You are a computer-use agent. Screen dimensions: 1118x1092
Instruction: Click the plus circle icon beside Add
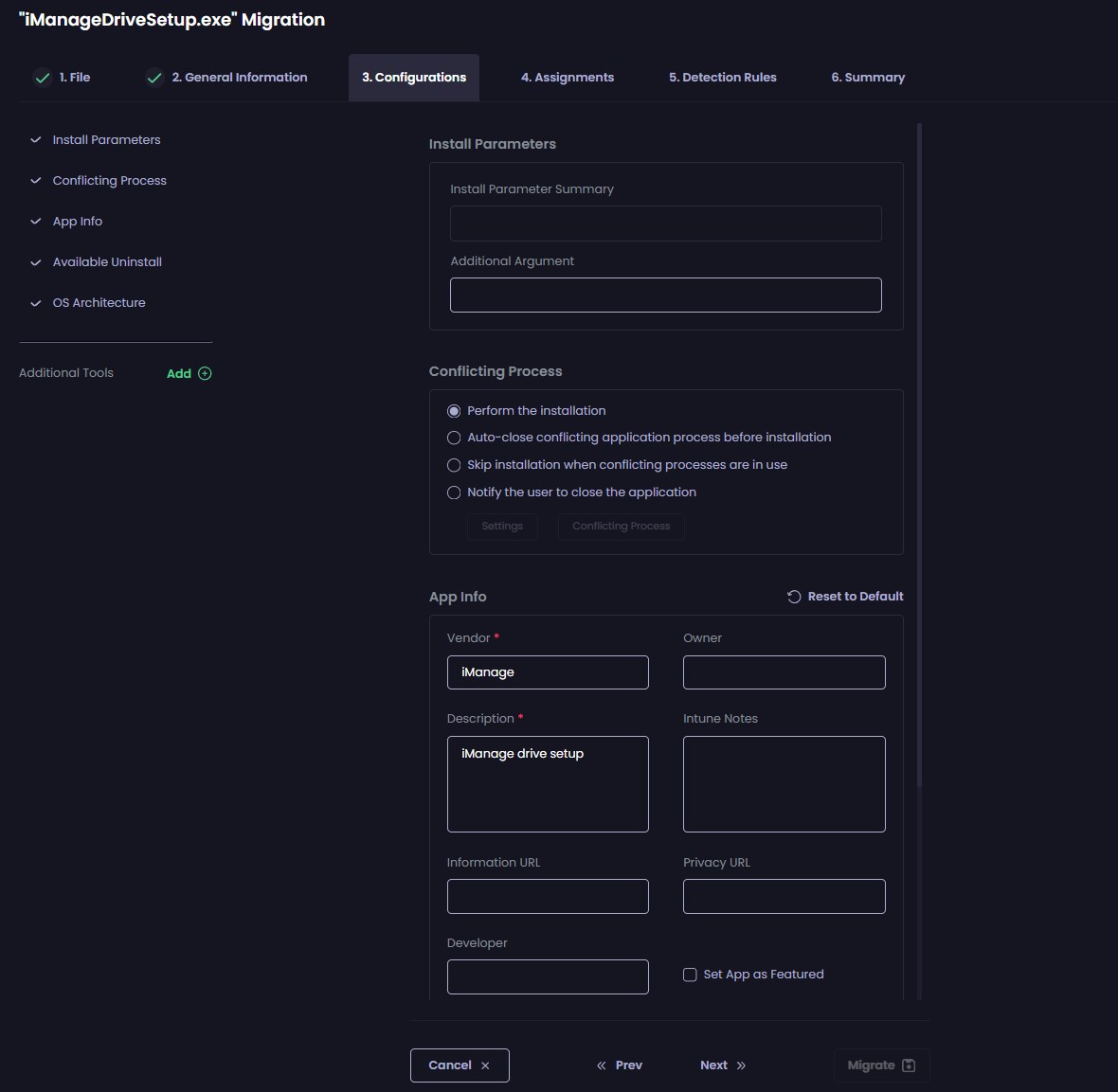(x=205, y=373)
